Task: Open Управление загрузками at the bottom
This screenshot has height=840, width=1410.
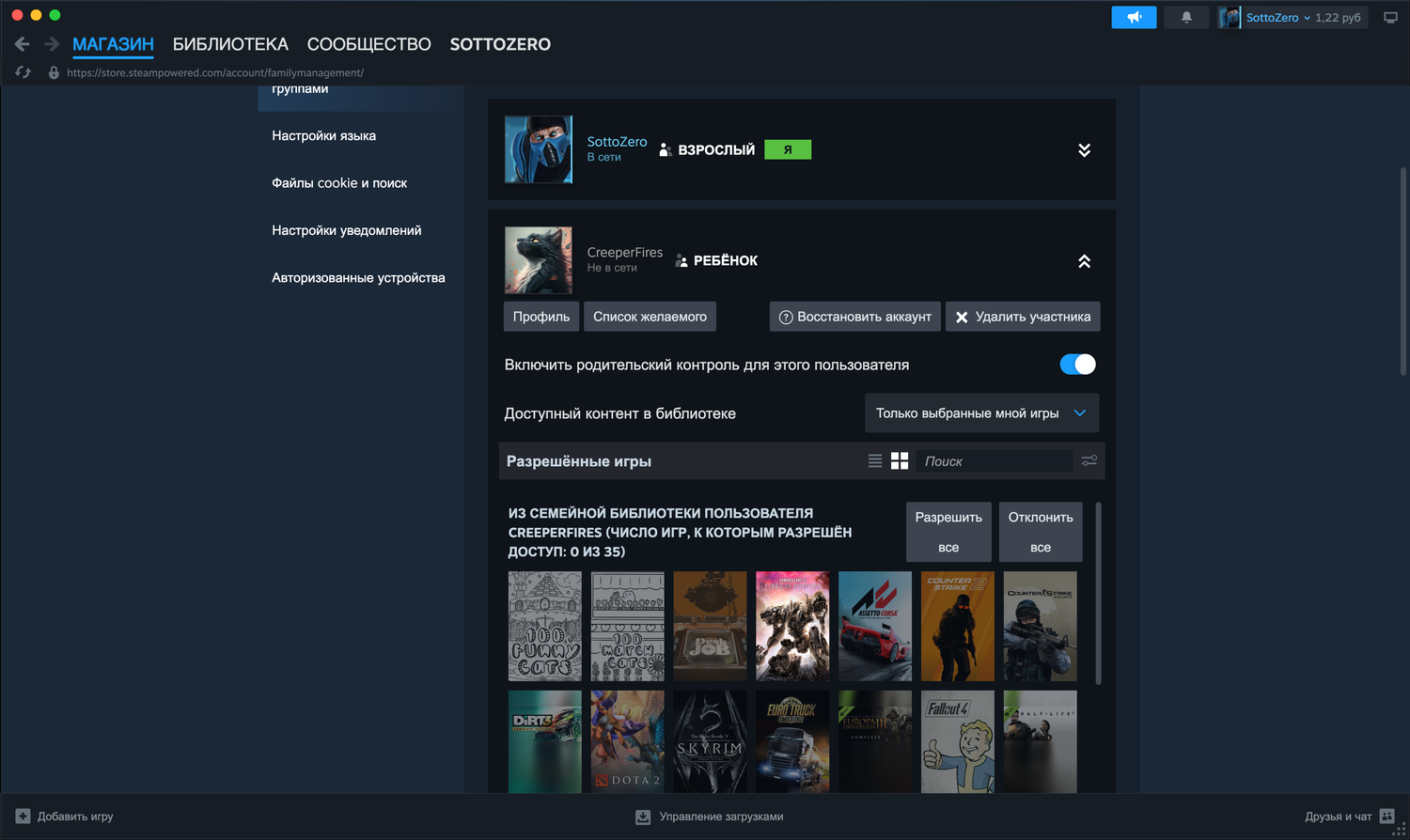Action: [721, 817]
